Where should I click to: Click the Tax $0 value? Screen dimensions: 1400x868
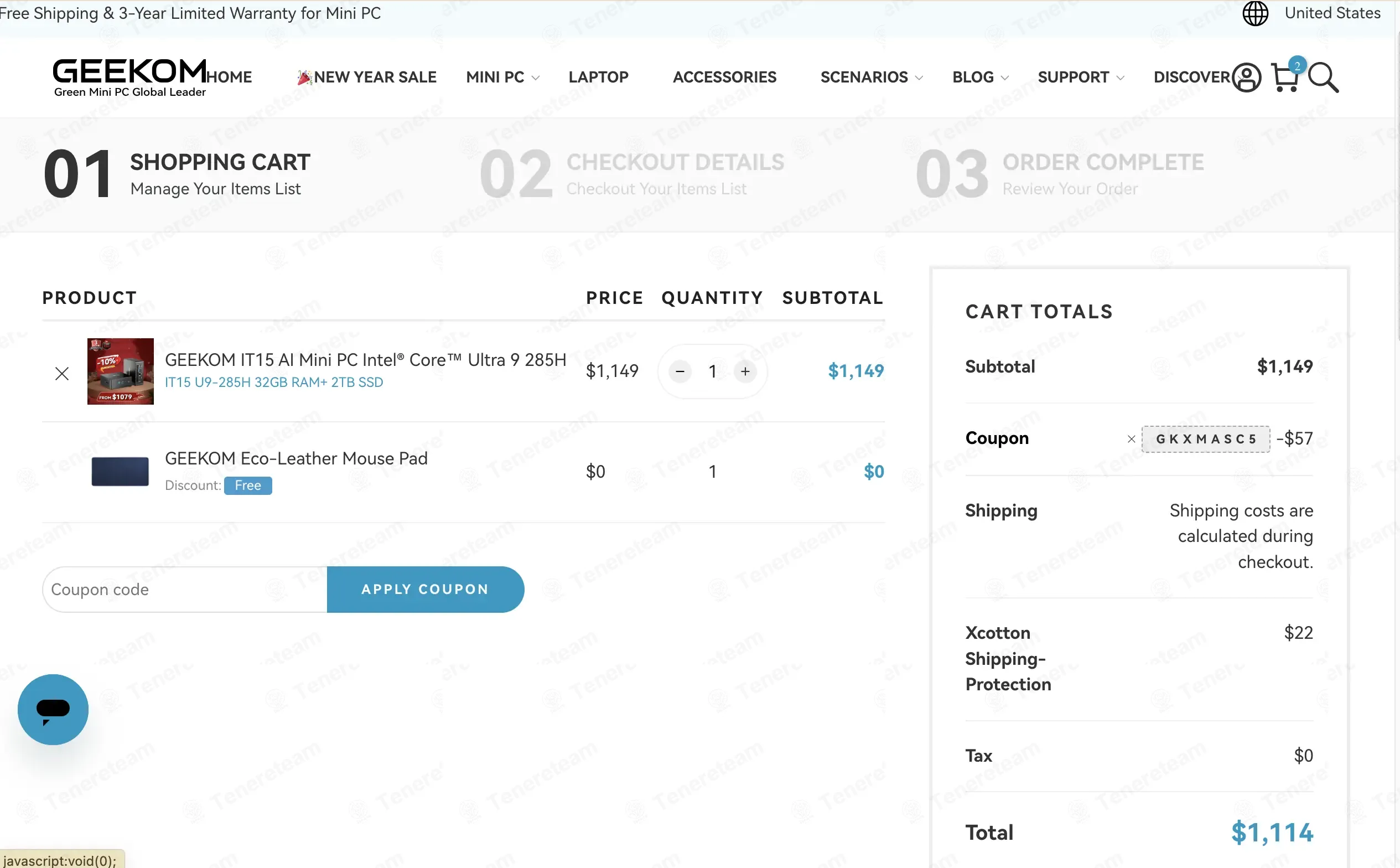(x=1304, y=756)
